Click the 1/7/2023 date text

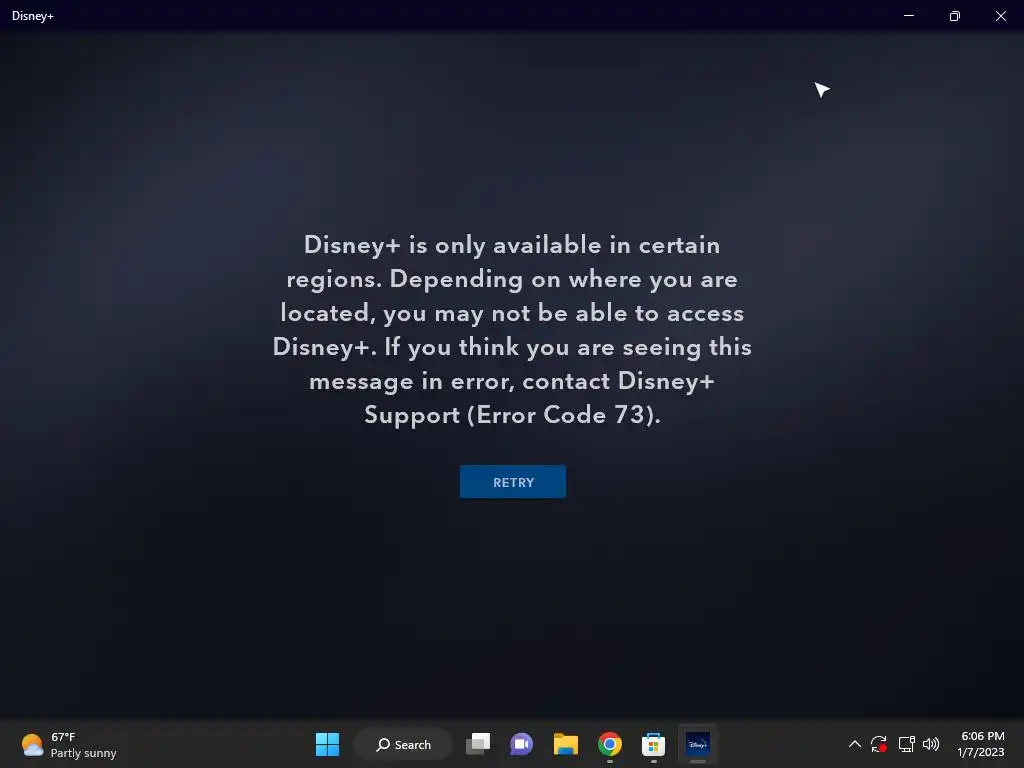click(981, 752)
